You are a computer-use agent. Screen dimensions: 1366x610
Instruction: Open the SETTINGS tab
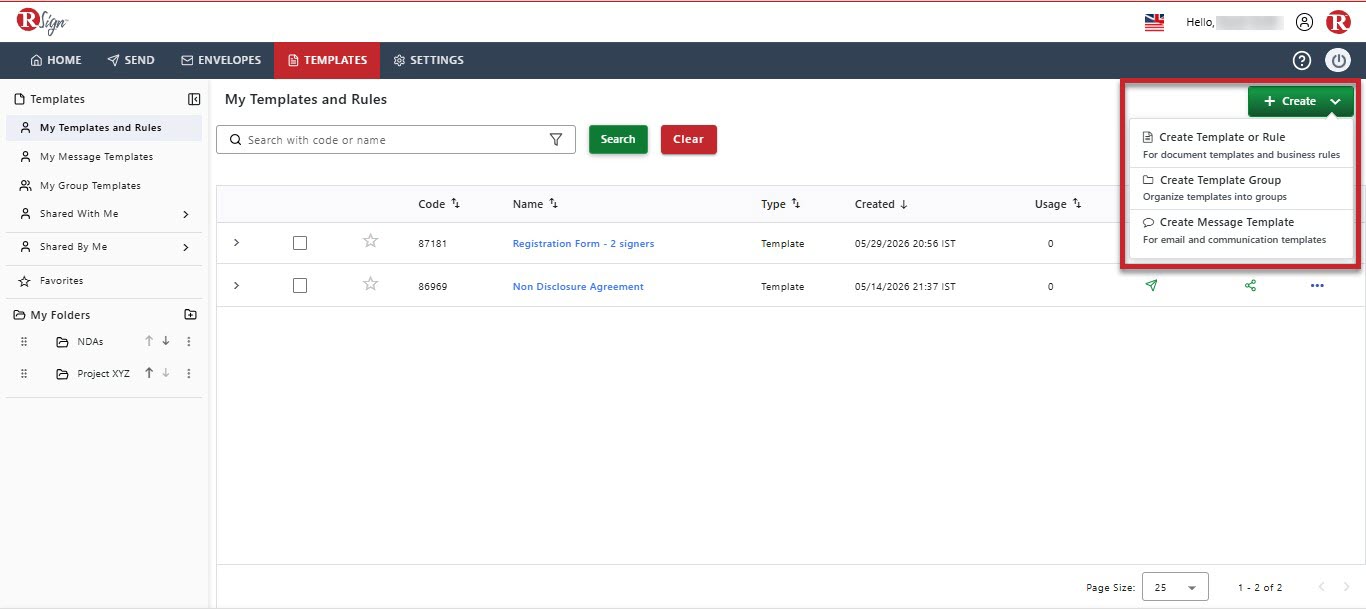click(428, 60)
